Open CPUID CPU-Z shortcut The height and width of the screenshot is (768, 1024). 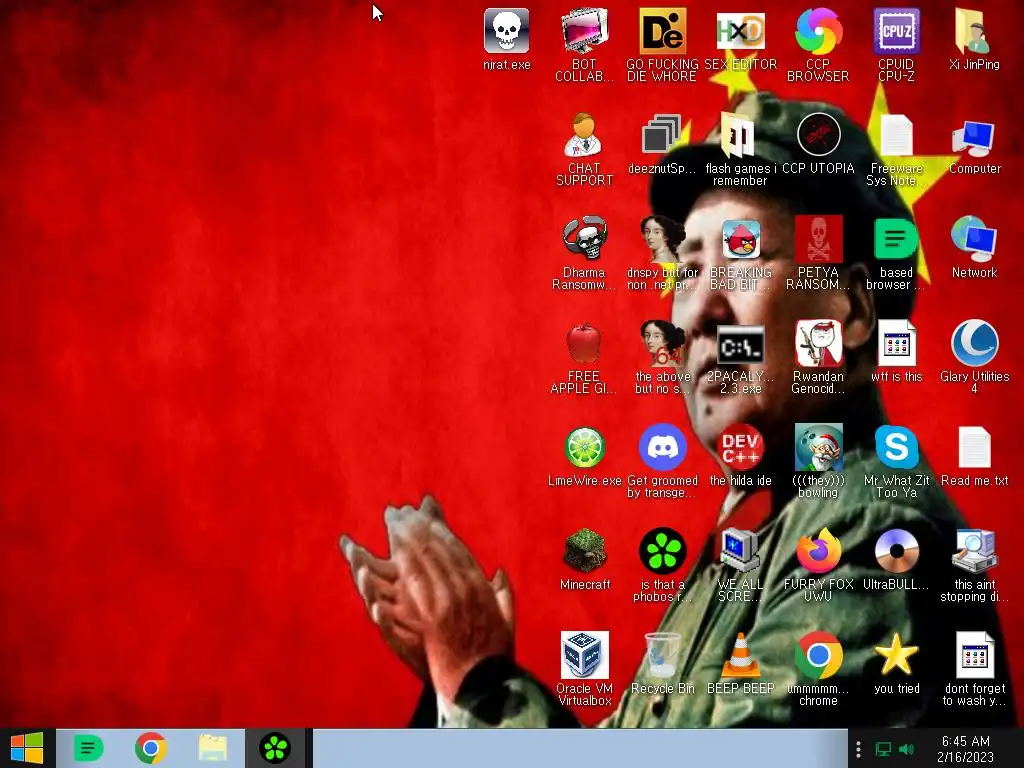coord(896,31)
